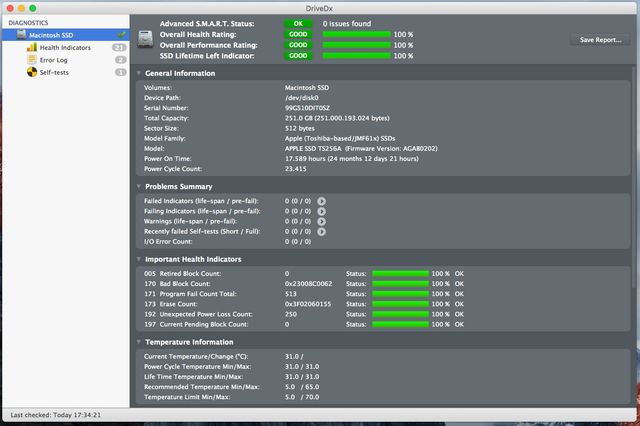Click the OK badge for S.M.A.R.T. Status
The width and height of the screenshot is (640, 426).
click(x=298, y=24)
